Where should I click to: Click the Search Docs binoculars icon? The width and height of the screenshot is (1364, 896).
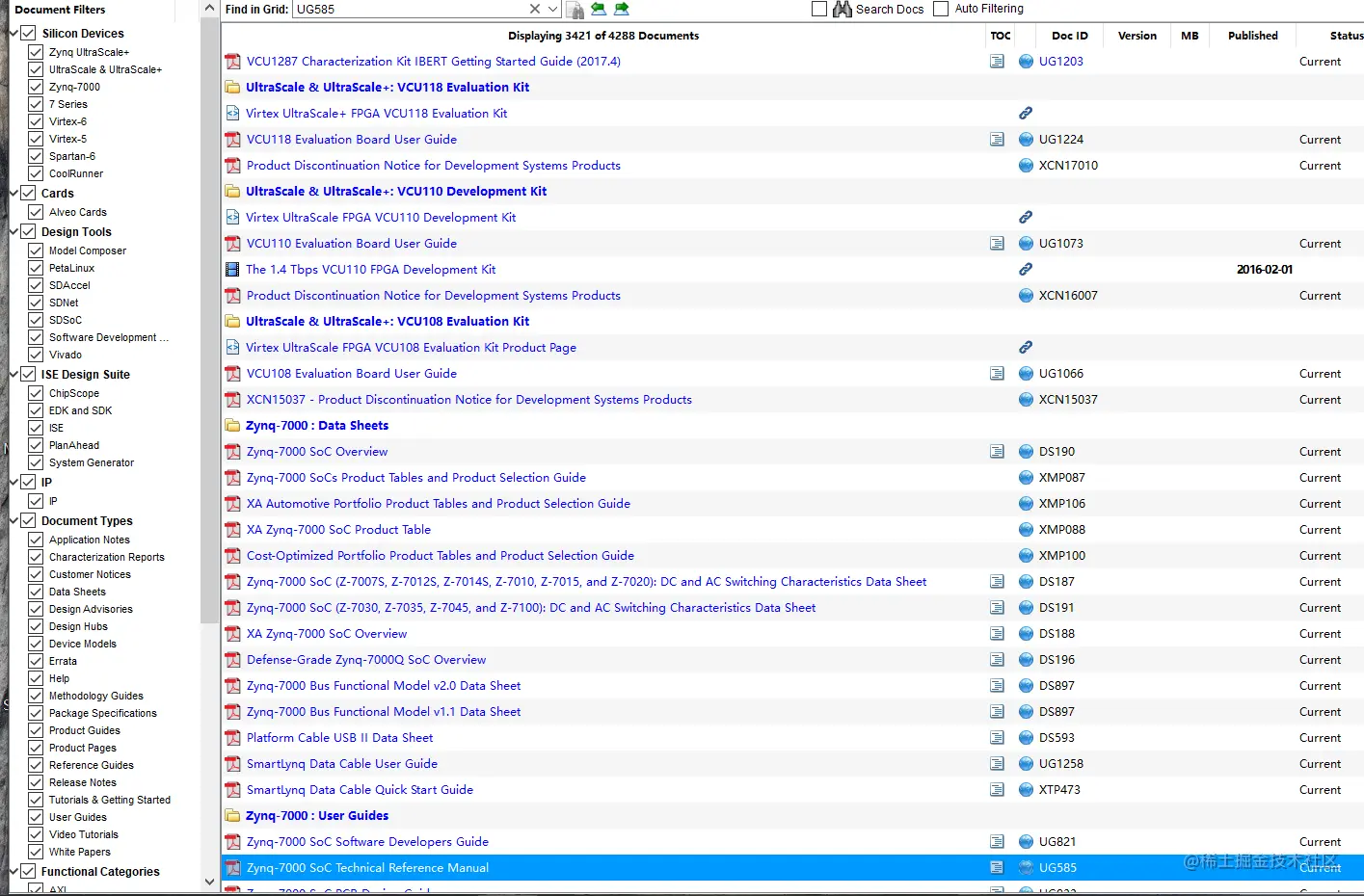(x=842, y=9)
